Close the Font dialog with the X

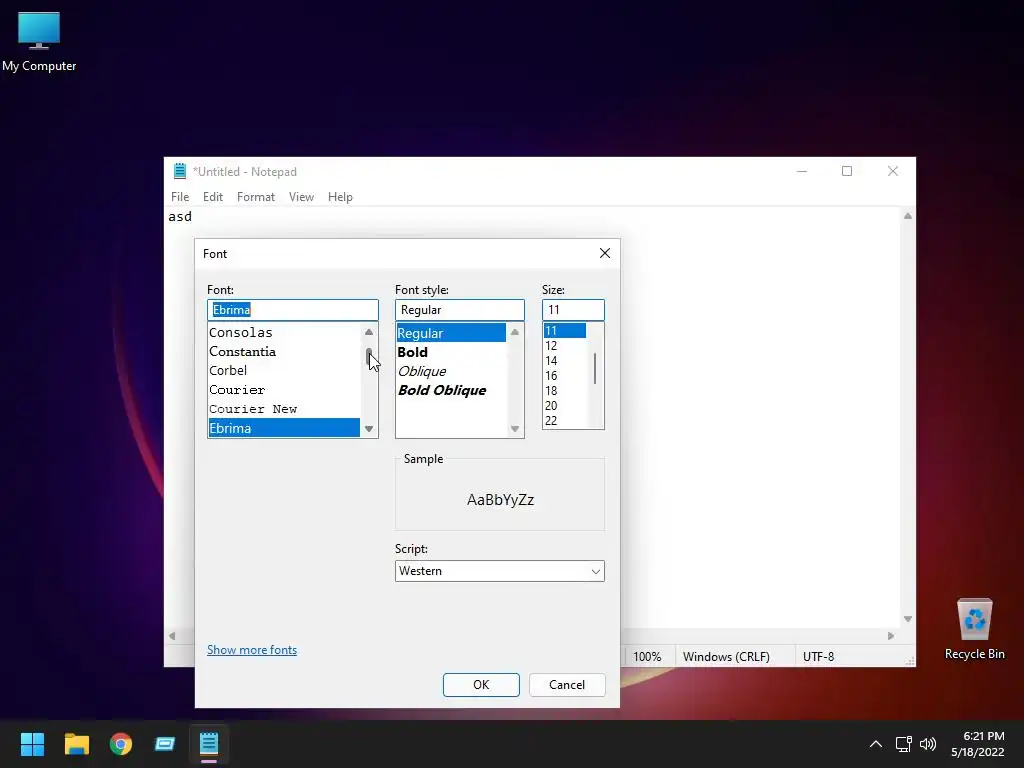[605, 253]
